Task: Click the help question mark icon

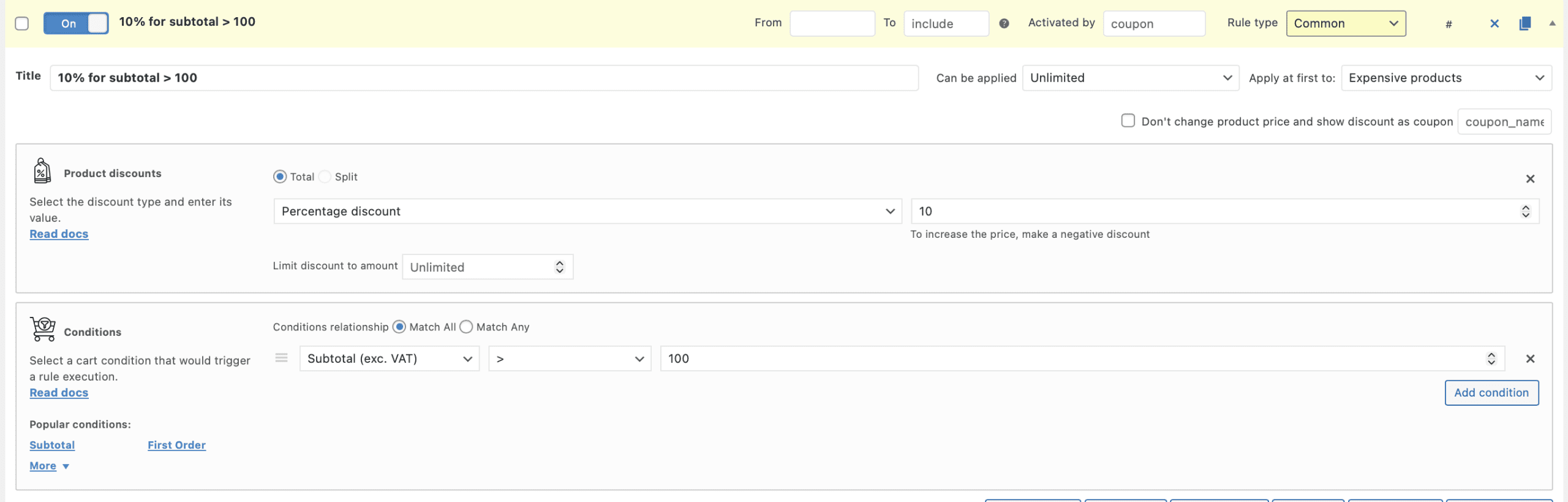Action: [x=1004, y=23]
